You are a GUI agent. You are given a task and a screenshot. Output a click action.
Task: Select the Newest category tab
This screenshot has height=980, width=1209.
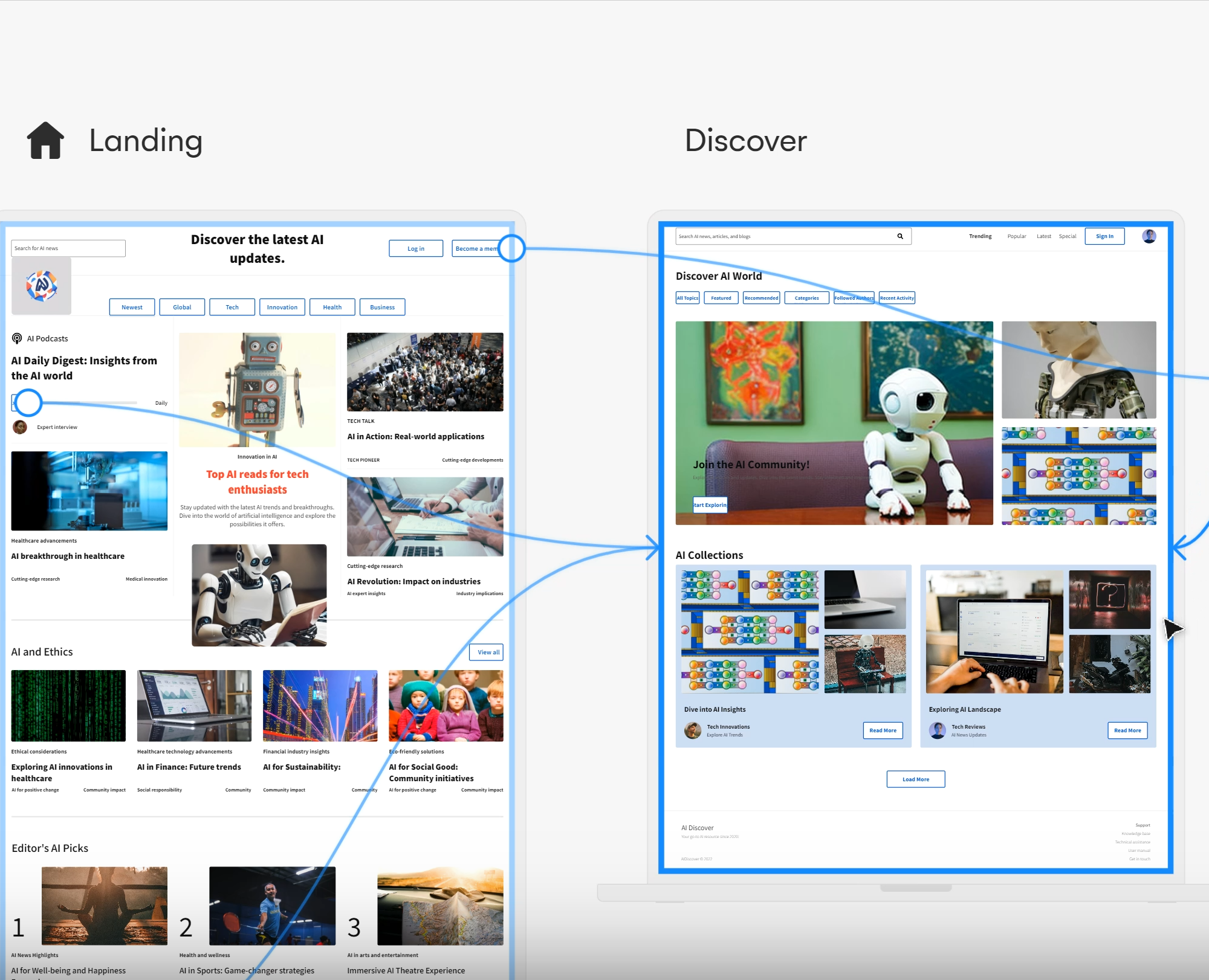coord(132,307)
